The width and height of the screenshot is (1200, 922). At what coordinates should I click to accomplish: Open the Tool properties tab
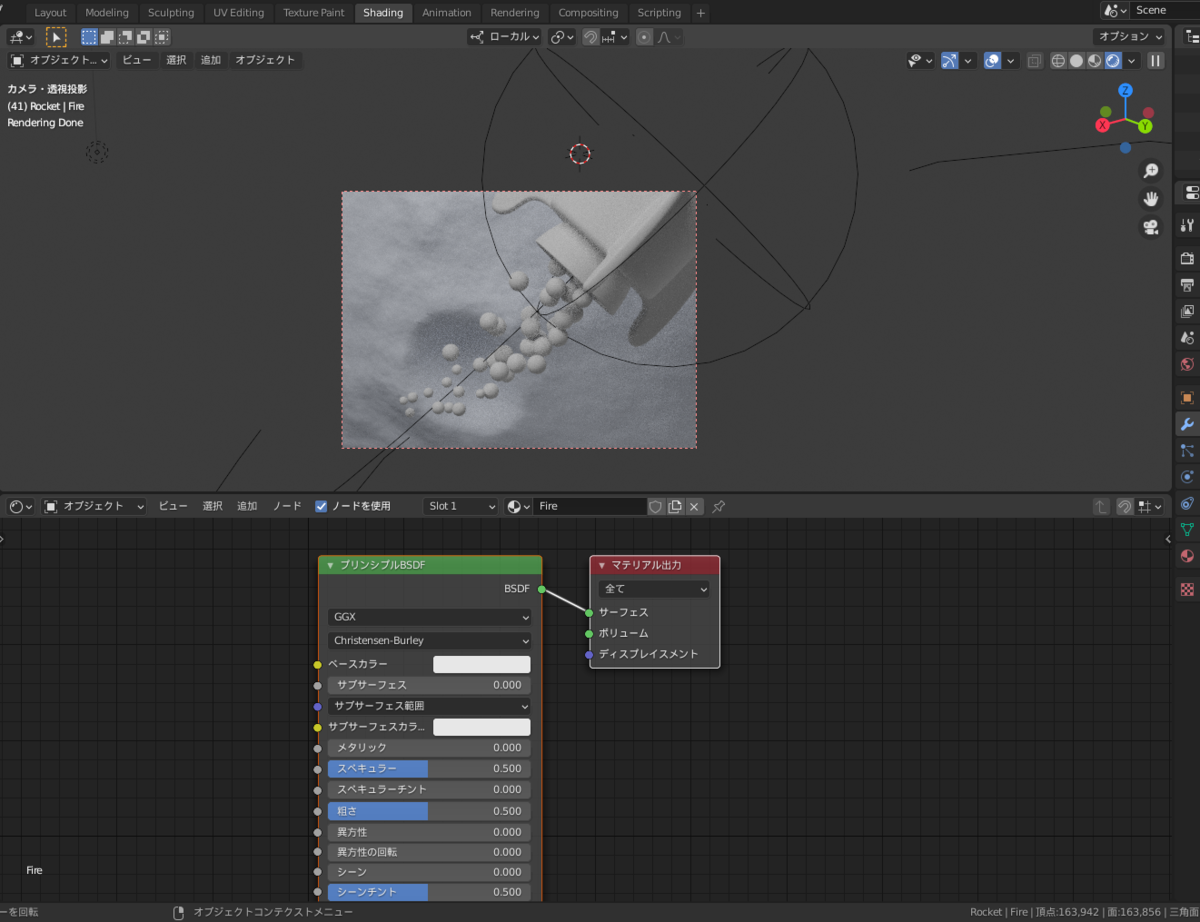coord(1187,225)
